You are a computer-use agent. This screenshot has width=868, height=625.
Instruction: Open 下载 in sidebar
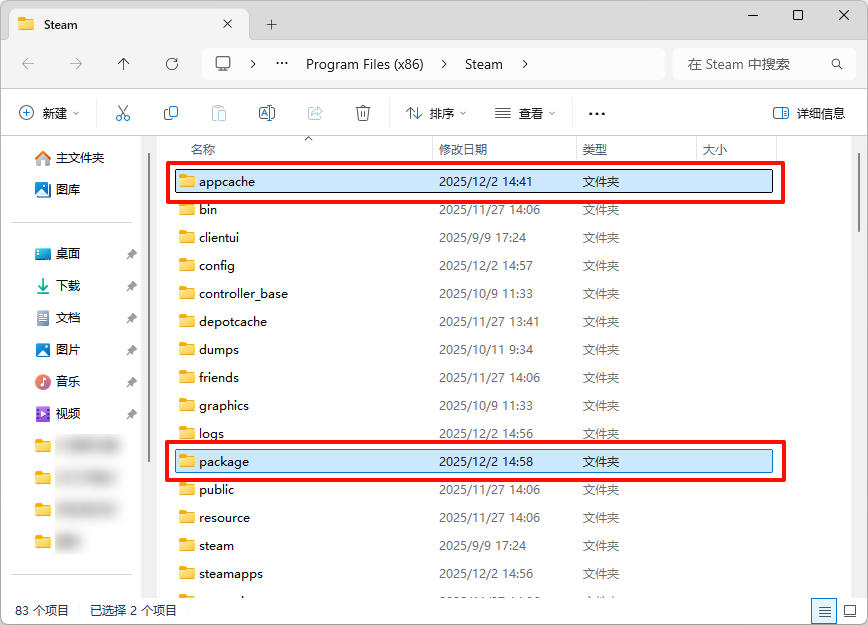pyautogui.click(x=58, y=286)
